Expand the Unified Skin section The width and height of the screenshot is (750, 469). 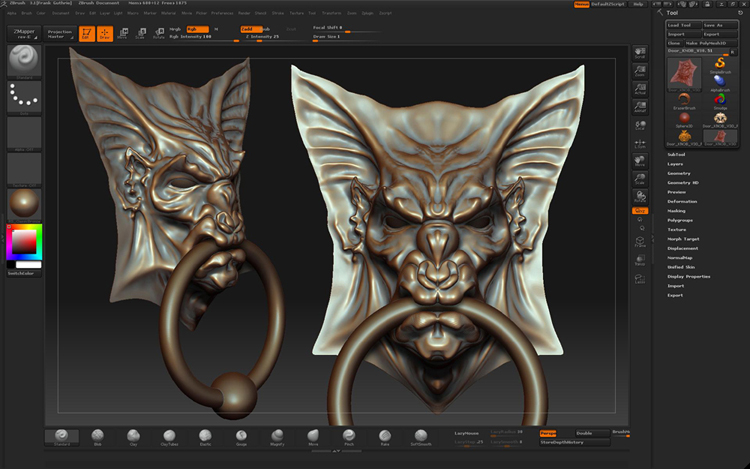681,267
